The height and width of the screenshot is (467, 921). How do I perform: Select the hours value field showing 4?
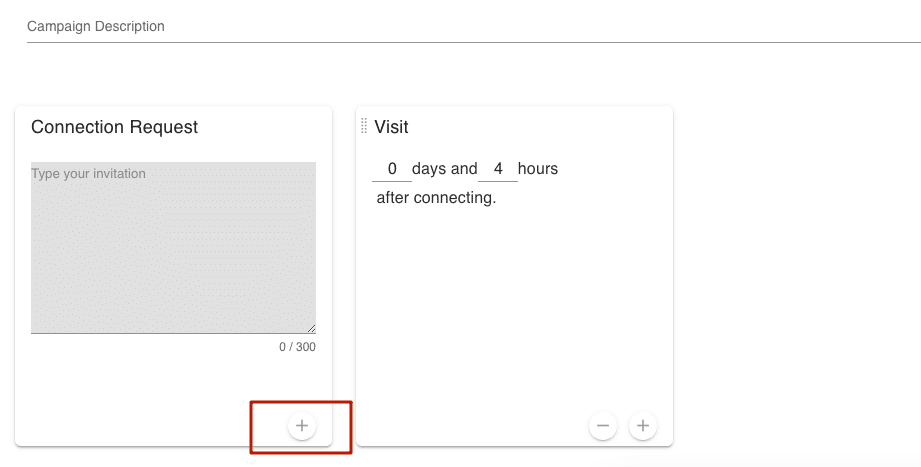point(498,169)
